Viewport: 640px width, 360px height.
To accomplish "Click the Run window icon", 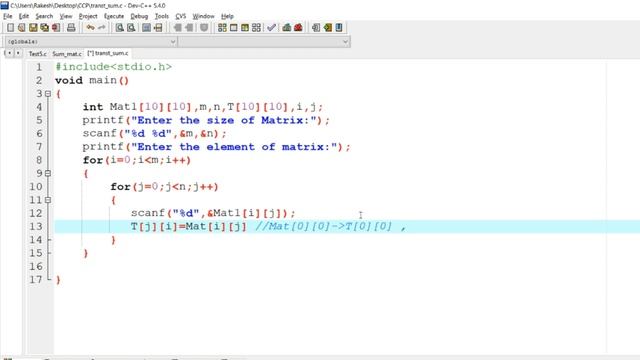I will click(x=233, y=28).
